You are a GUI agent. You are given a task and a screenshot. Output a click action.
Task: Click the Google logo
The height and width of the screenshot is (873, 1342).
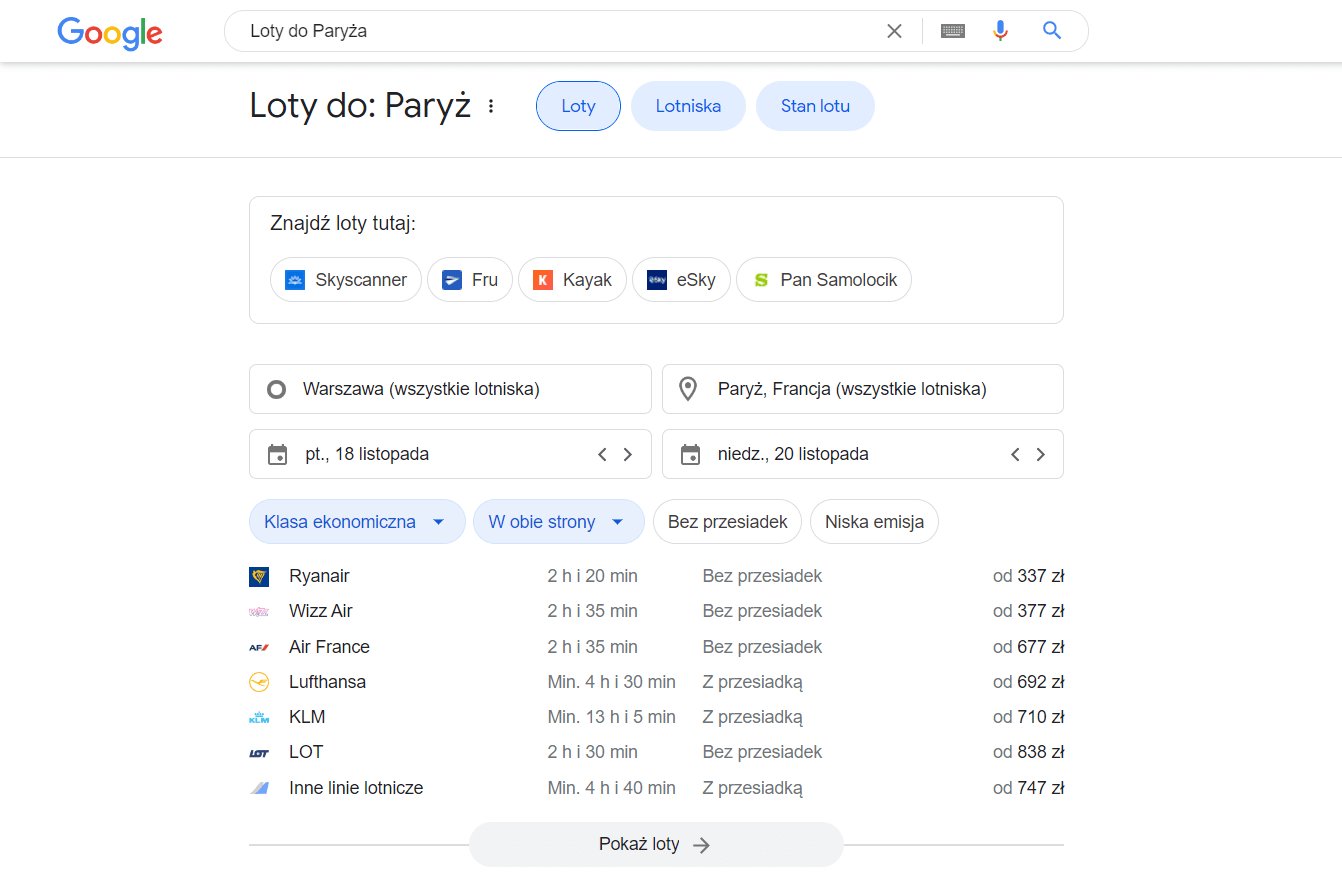pos(110,33)
